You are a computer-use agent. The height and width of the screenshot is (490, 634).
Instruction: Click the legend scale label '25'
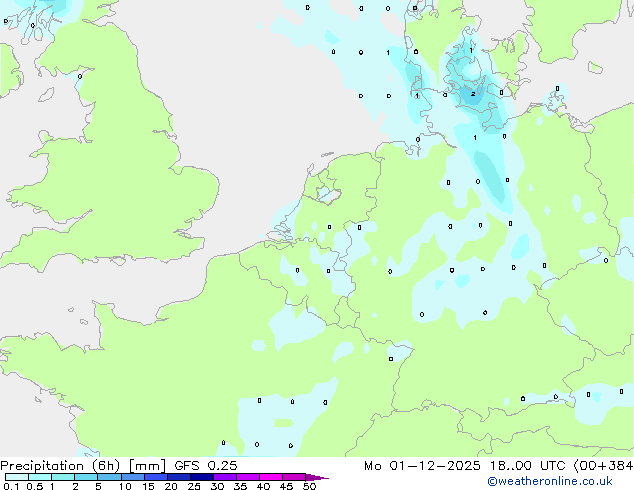(194, 486)
